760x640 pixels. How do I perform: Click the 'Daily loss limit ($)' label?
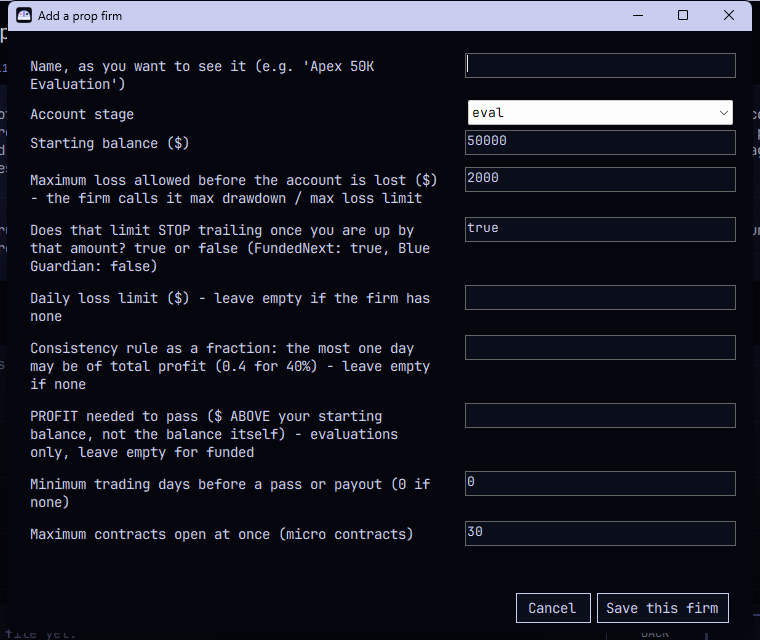230,307
